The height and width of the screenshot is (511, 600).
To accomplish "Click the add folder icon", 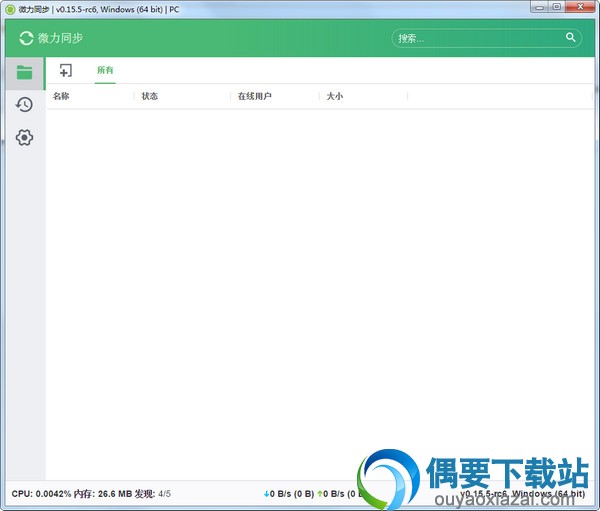I will coord(65,70).
